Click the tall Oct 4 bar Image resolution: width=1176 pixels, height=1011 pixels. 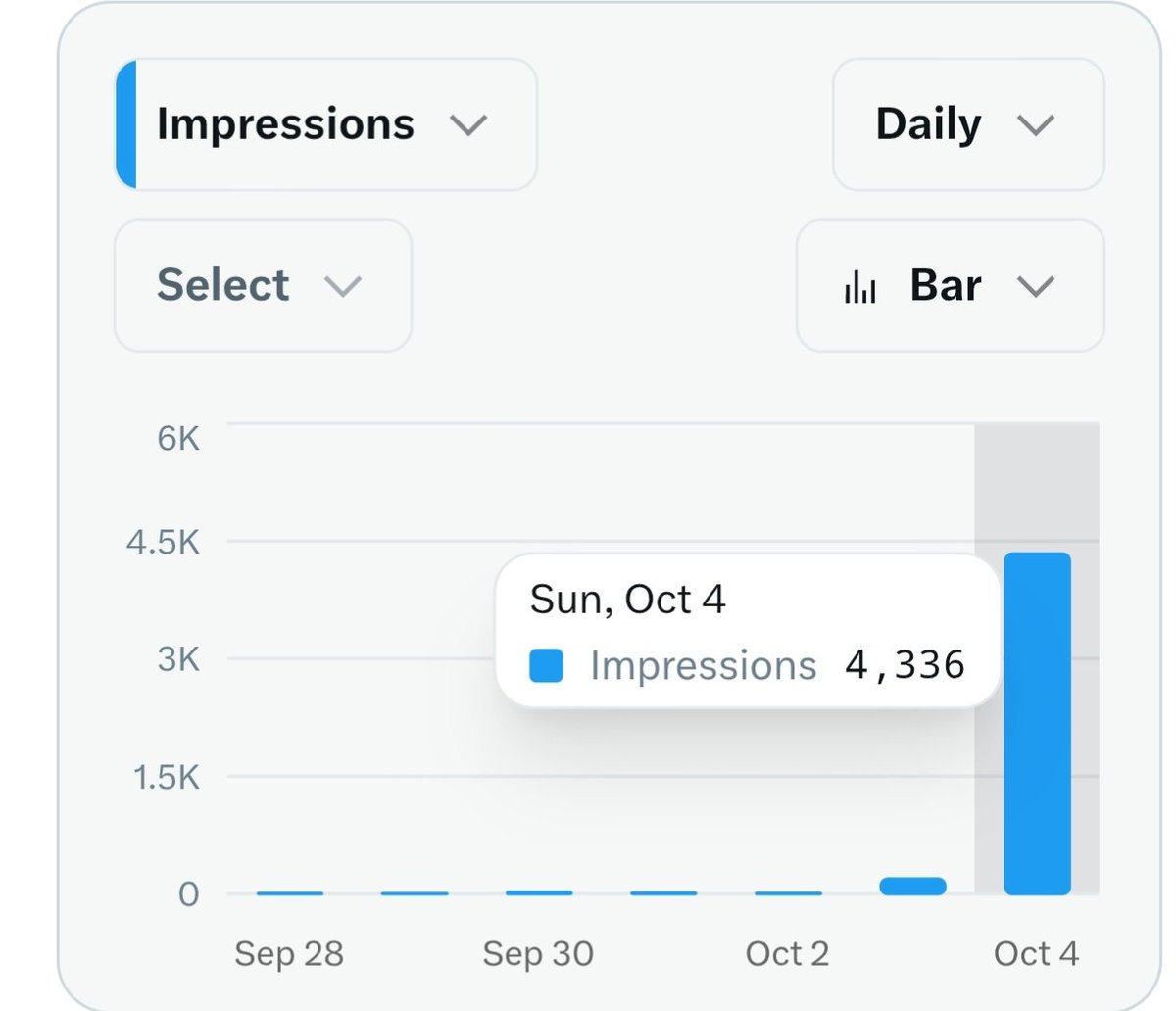point(1037,723)
